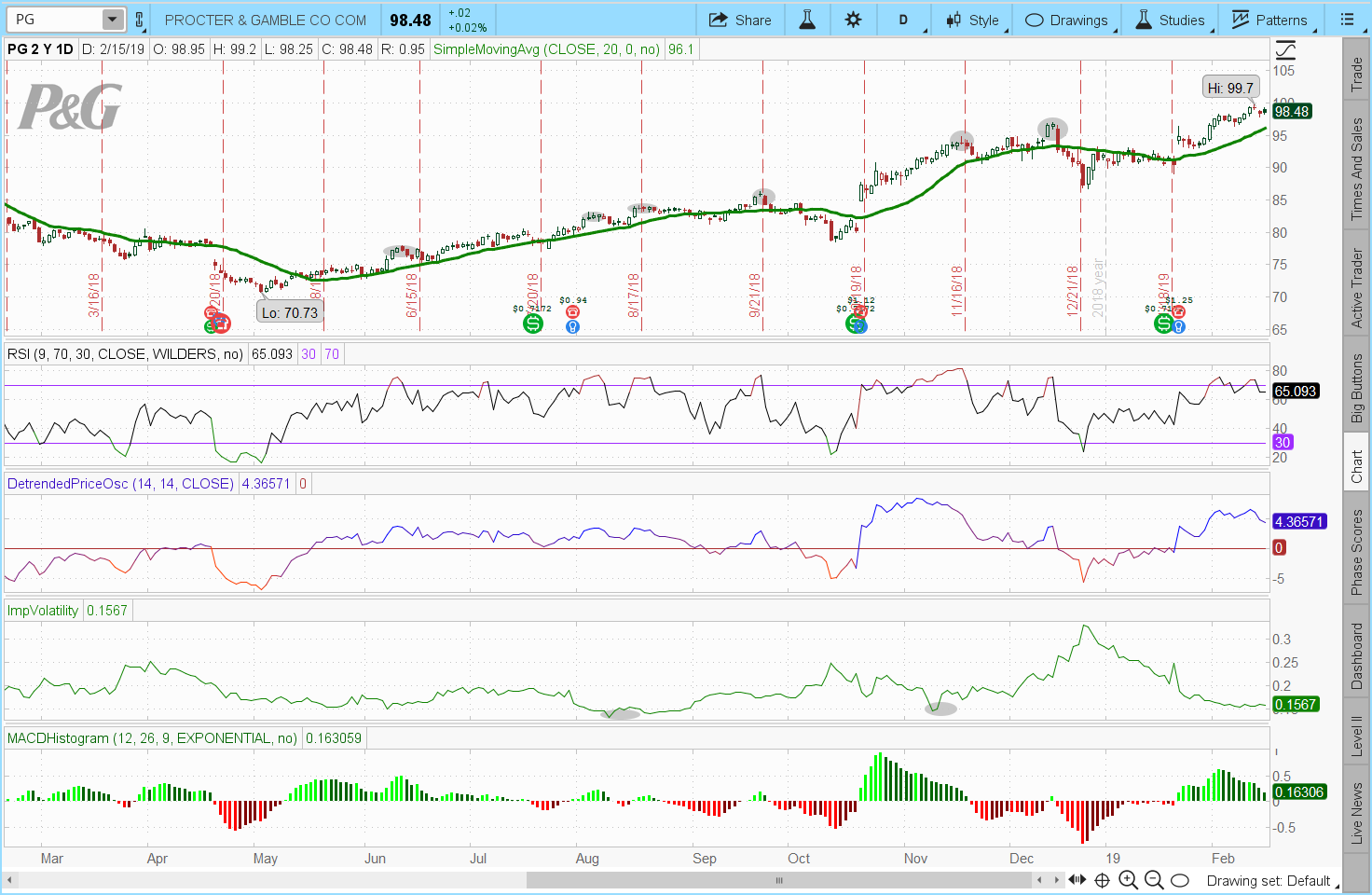1372x895 pixels.
Task: Open the Drawing set: Default selector
Action: click(x=1268, y=880)
